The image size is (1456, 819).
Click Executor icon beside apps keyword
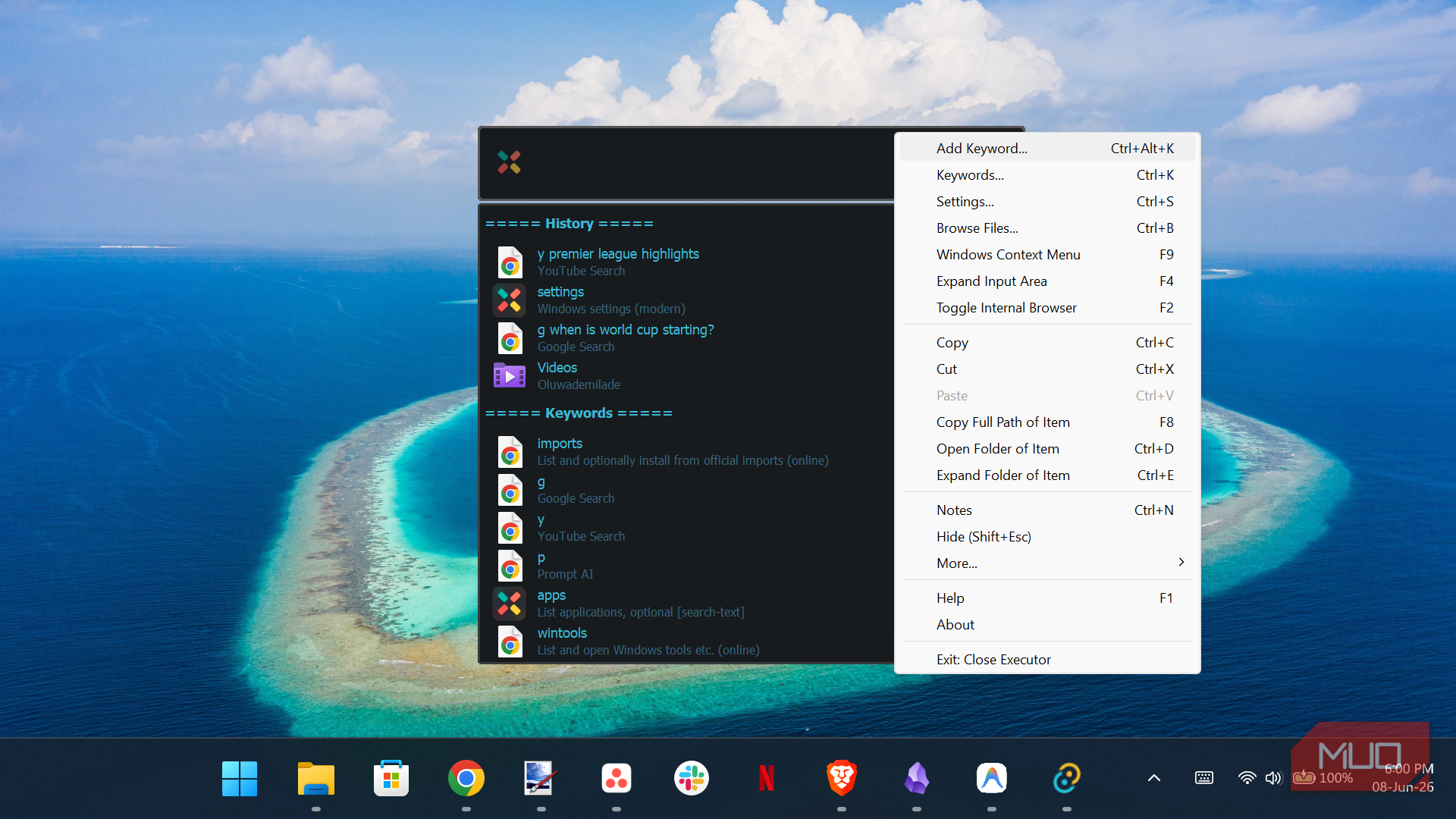click(510, 604)
